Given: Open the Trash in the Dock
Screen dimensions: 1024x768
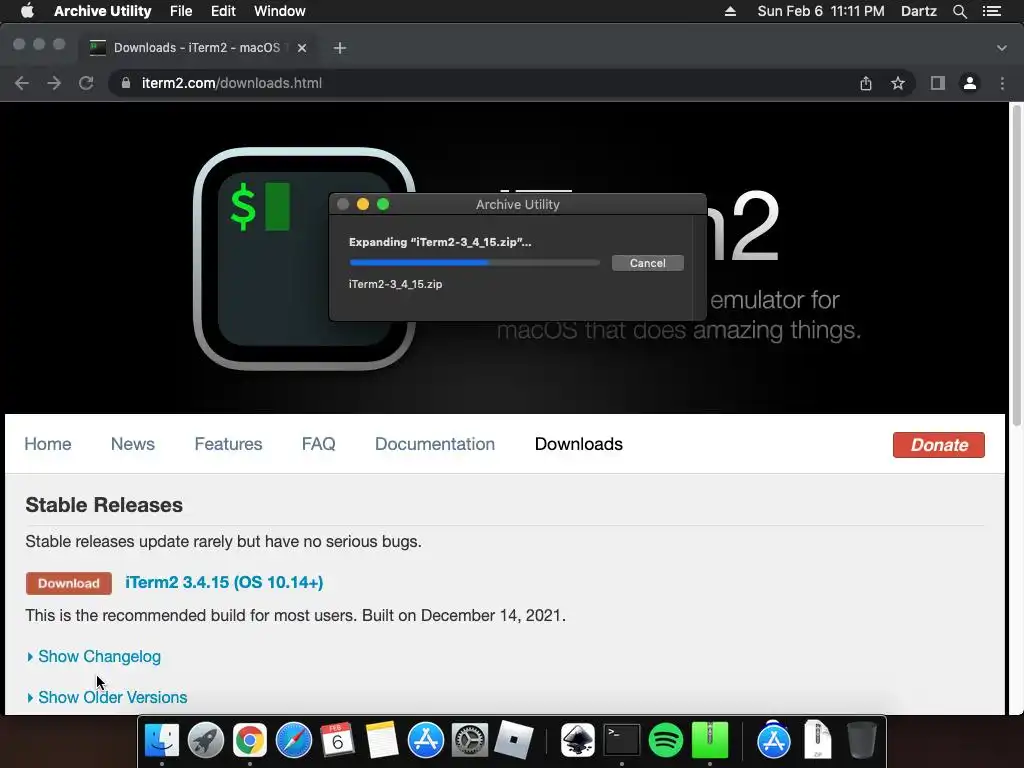Looking at the screenshot, I should [x=861, y=741].
